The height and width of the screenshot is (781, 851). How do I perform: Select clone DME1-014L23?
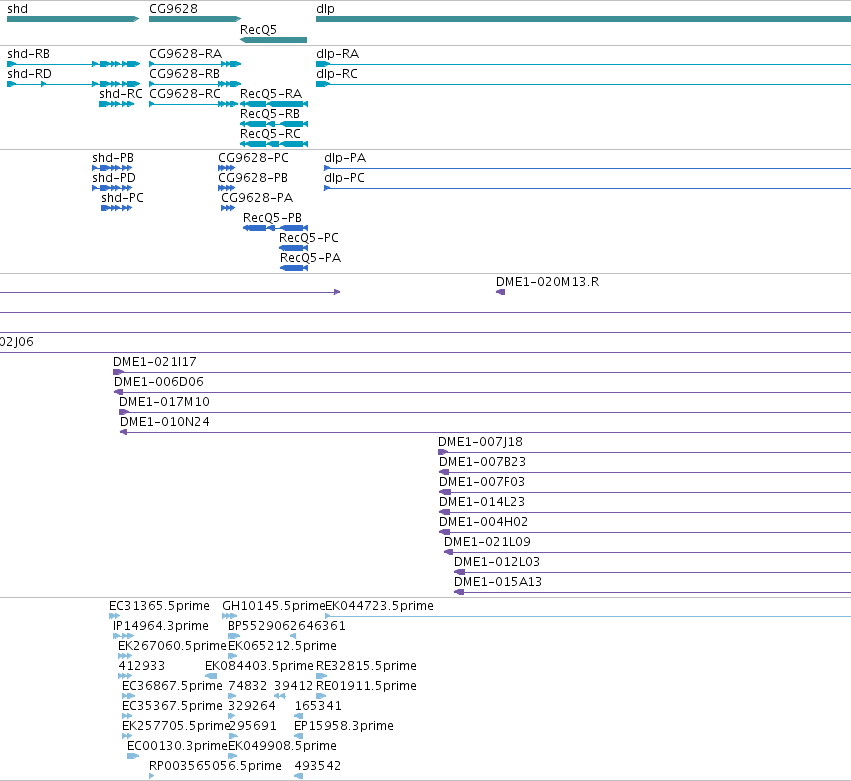coord(482,503)
